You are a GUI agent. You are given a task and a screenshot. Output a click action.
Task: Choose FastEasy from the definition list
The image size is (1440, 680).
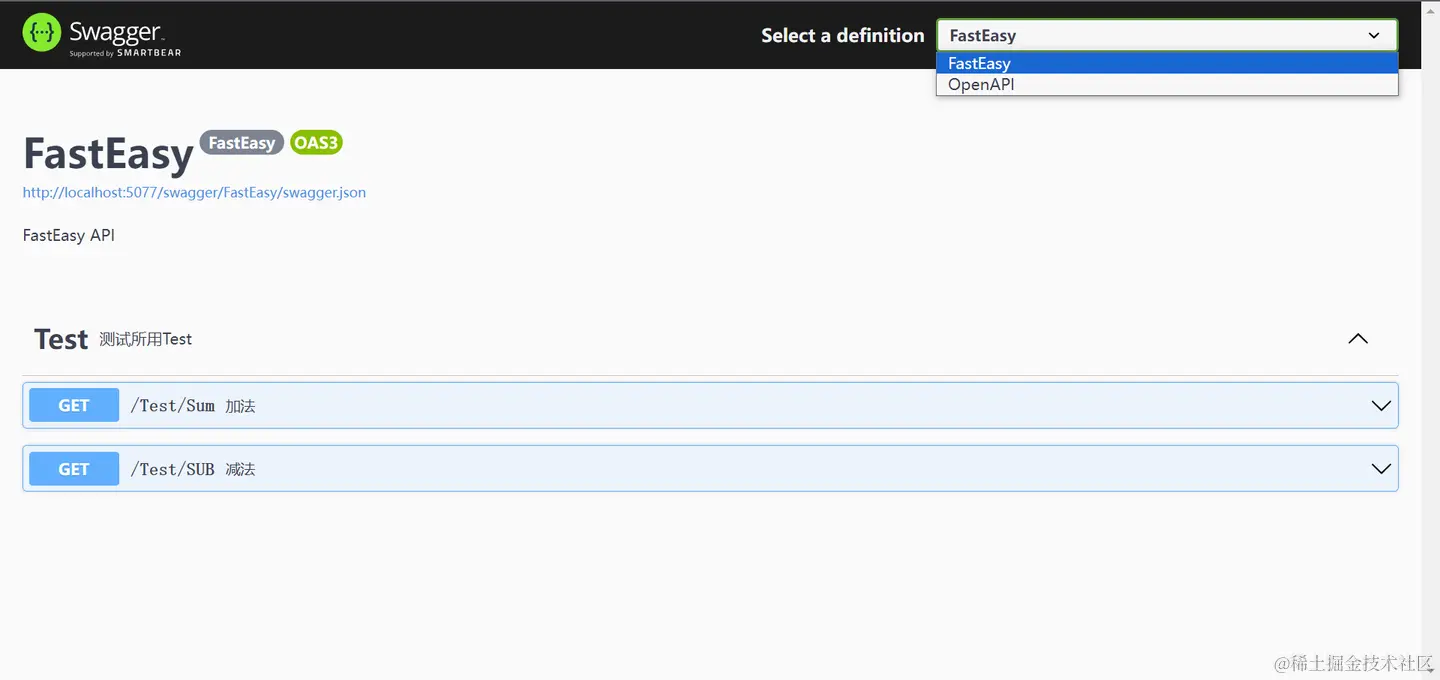[x=980, y=63]
